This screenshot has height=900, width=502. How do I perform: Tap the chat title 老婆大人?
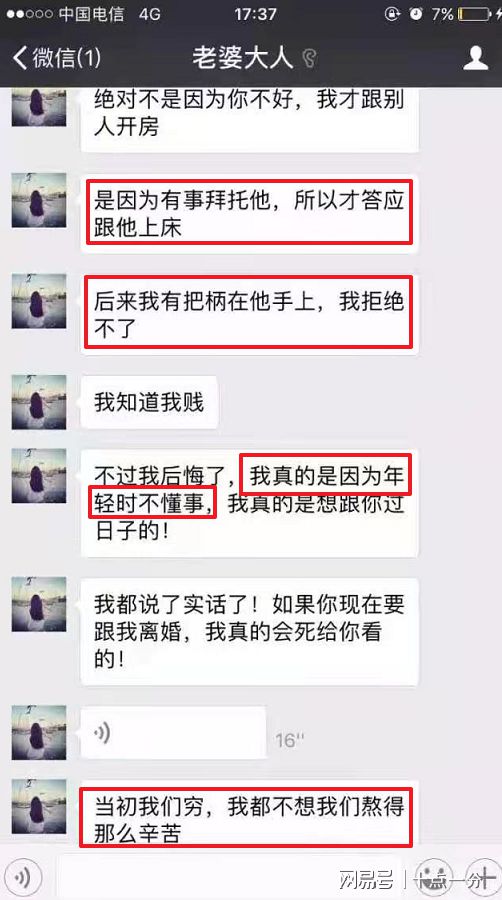pyautogui.click(x=242, y=57)
